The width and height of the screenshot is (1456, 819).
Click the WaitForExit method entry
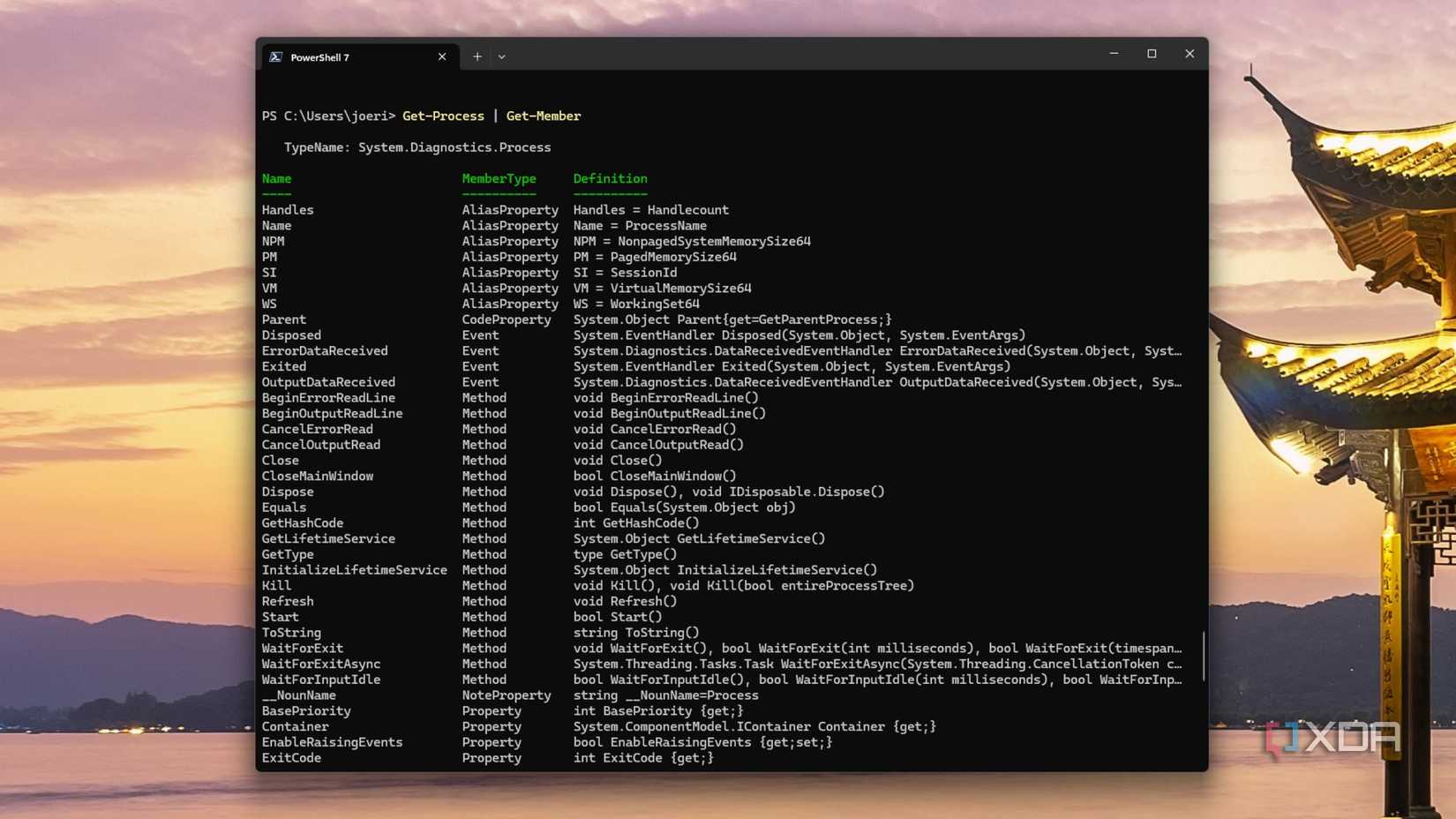click(303, 648)
